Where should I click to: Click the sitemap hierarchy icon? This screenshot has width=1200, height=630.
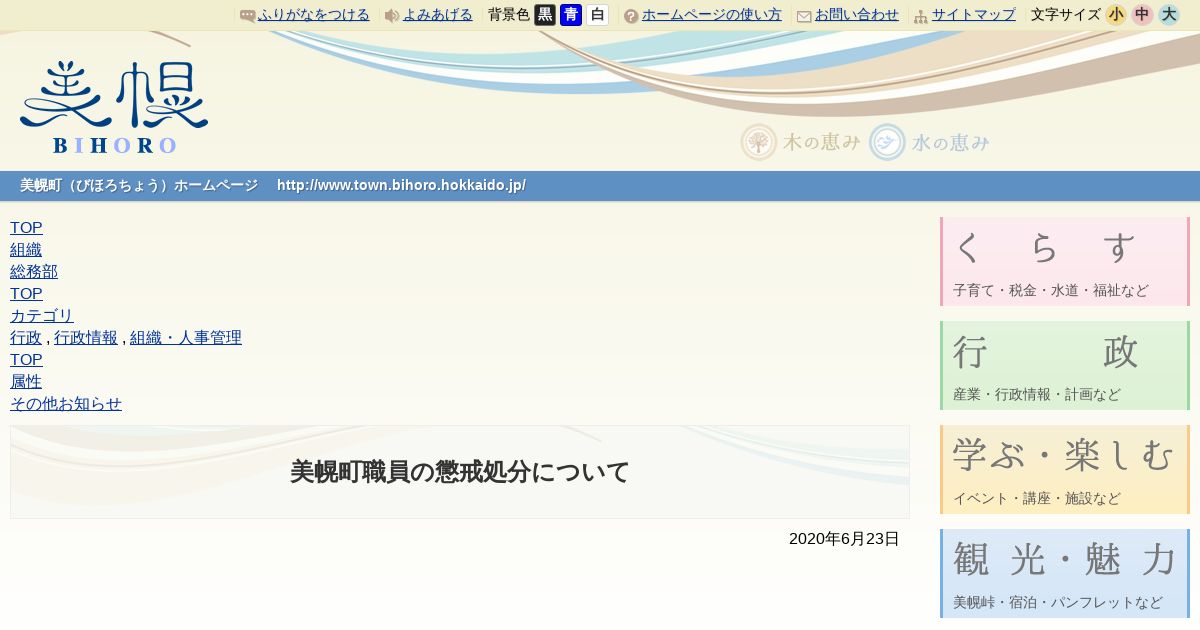click(x=921, y=16)
